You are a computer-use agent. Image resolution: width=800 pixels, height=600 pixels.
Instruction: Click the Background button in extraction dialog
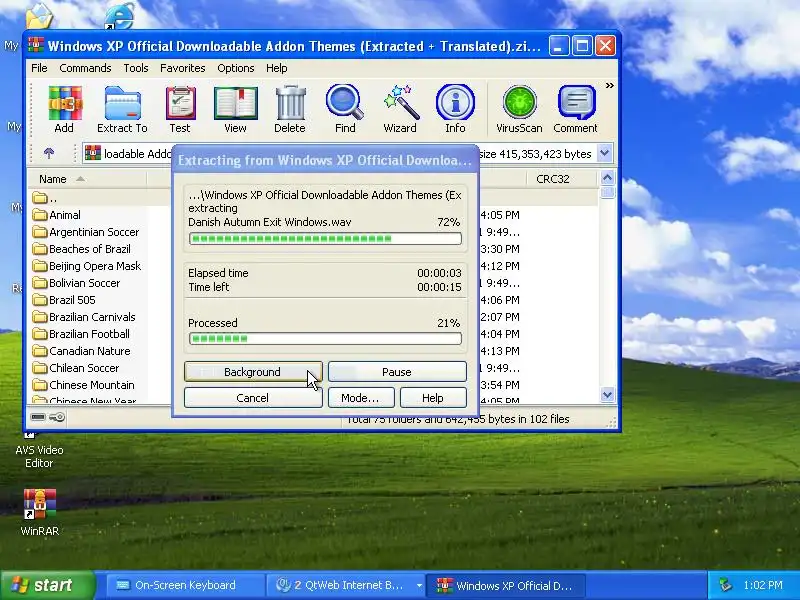pos(253,372)
